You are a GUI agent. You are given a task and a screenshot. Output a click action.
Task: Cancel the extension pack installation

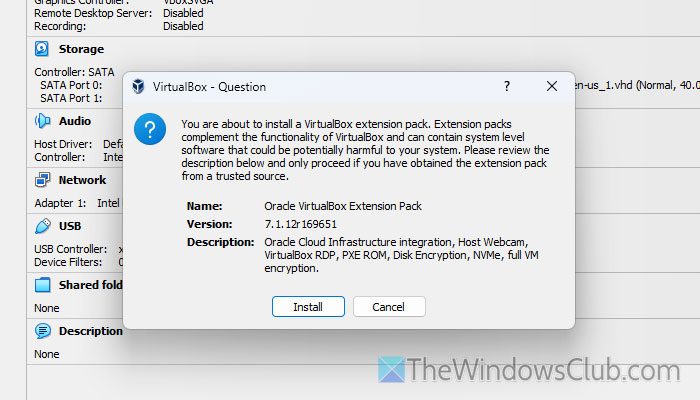389,306
